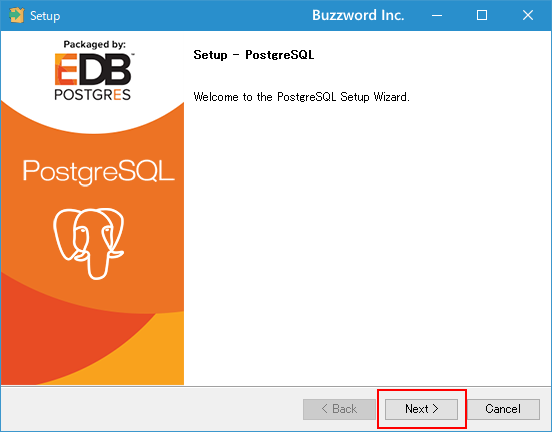Viewport: 552px width, 432px height.
Task: Click the 'Setup' window title text
Action: coord(45,16)
